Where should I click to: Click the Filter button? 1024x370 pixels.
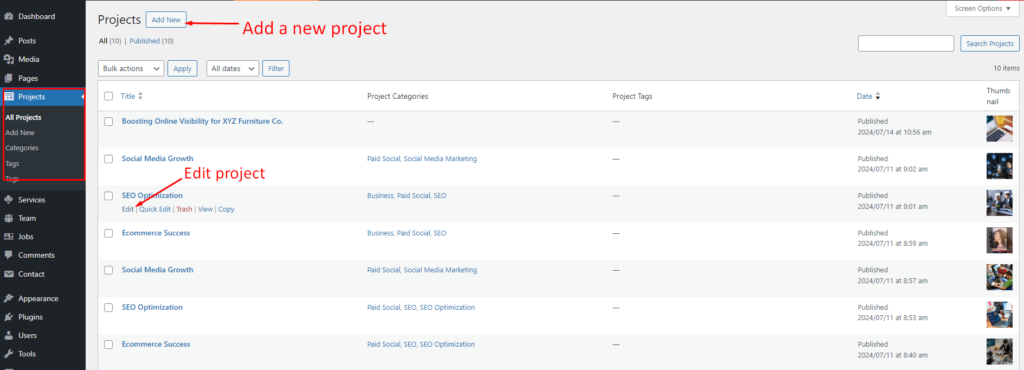[276, 69]
